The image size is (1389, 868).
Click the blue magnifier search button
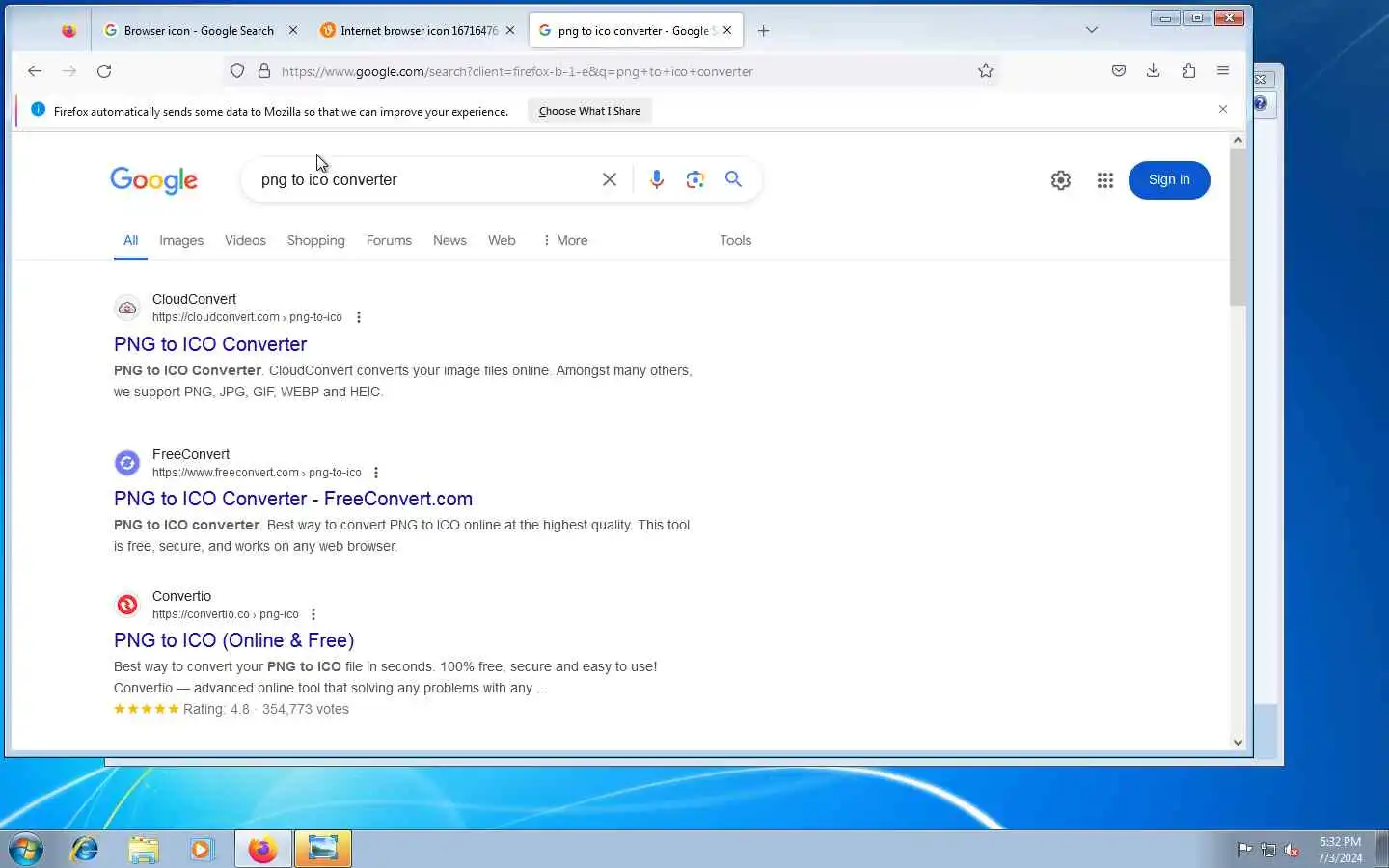click(x=734, y=179)
